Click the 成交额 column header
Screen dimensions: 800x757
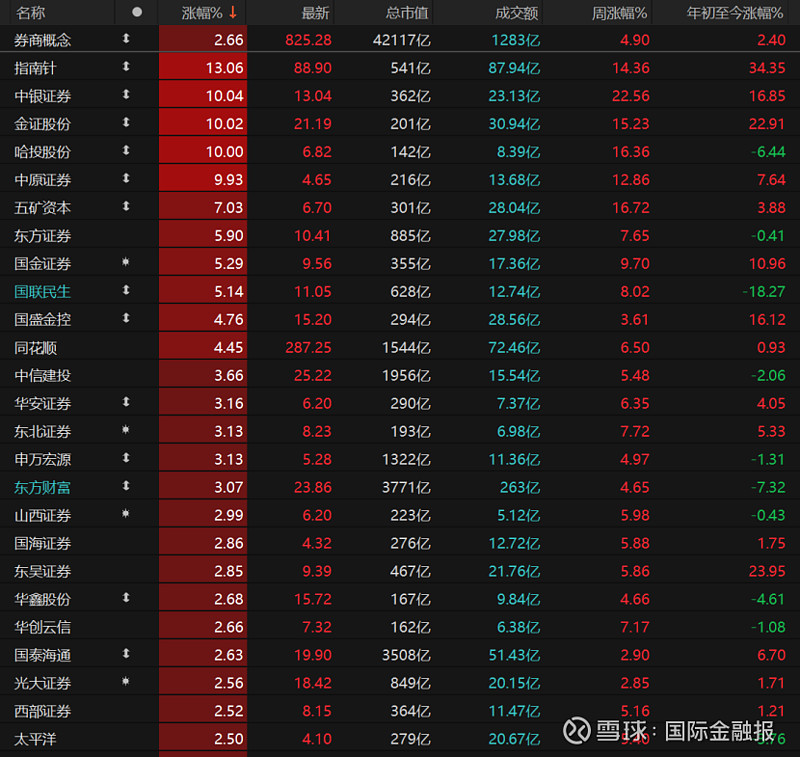pyautogui.click(x=517, y=13)
